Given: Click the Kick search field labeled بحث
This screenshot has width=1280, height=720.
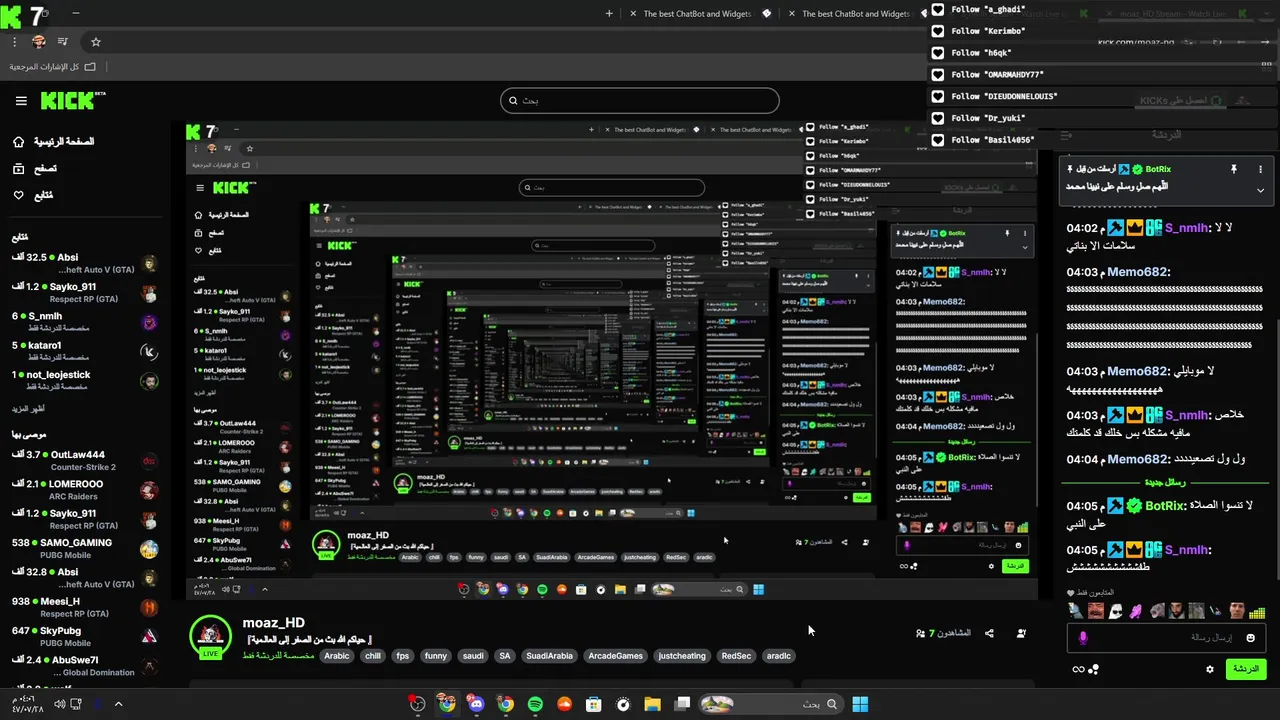Looking at the screenshot, I should pyautogui.click(x=640, y=100).
